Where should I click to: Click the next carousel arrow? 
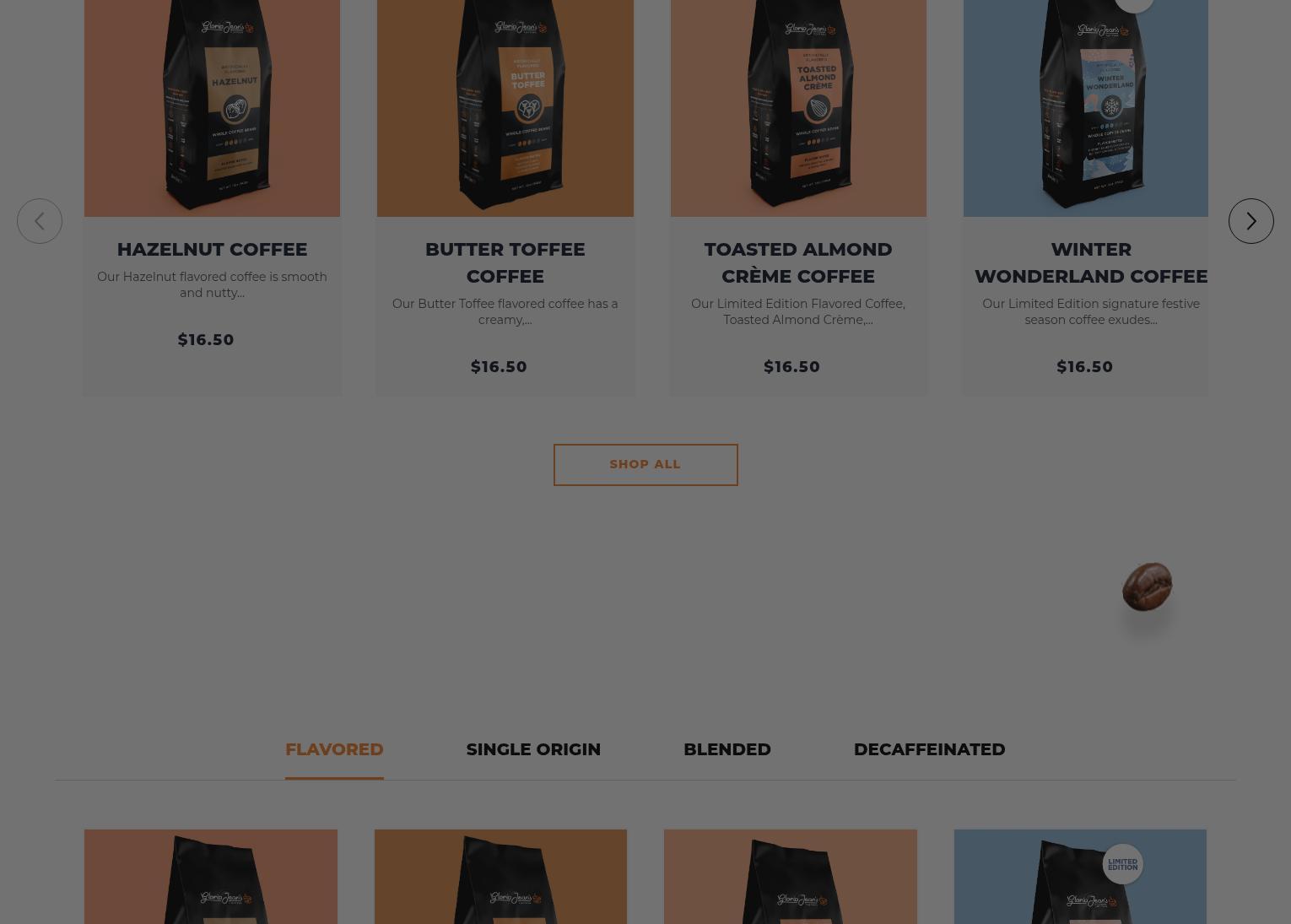1250,221
